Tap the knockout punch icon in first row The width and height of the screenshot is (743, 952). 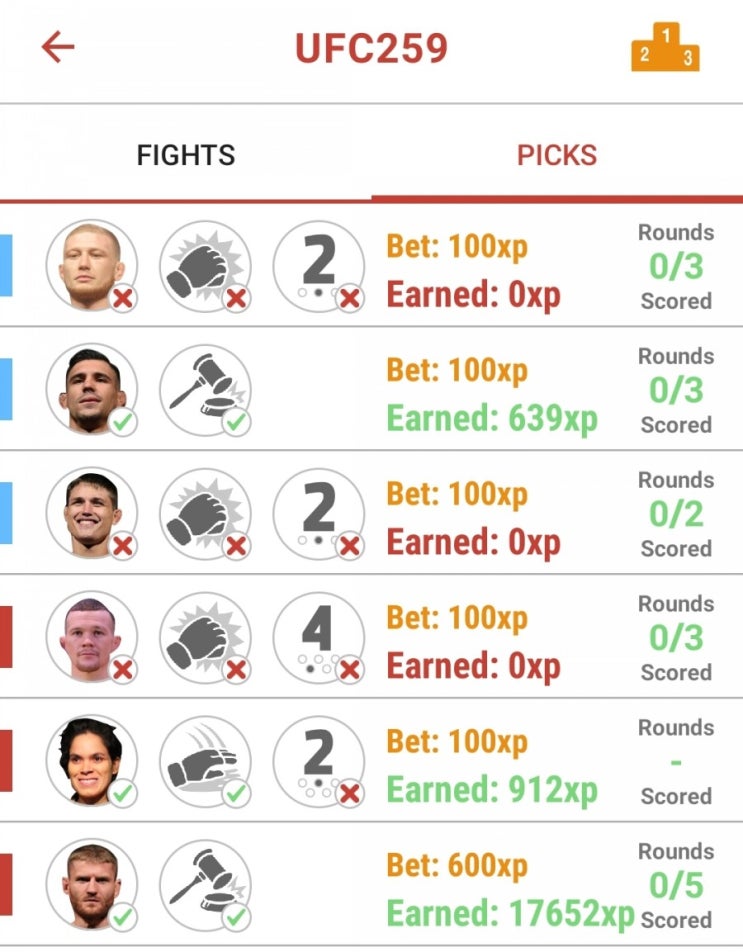pos(205,266)
